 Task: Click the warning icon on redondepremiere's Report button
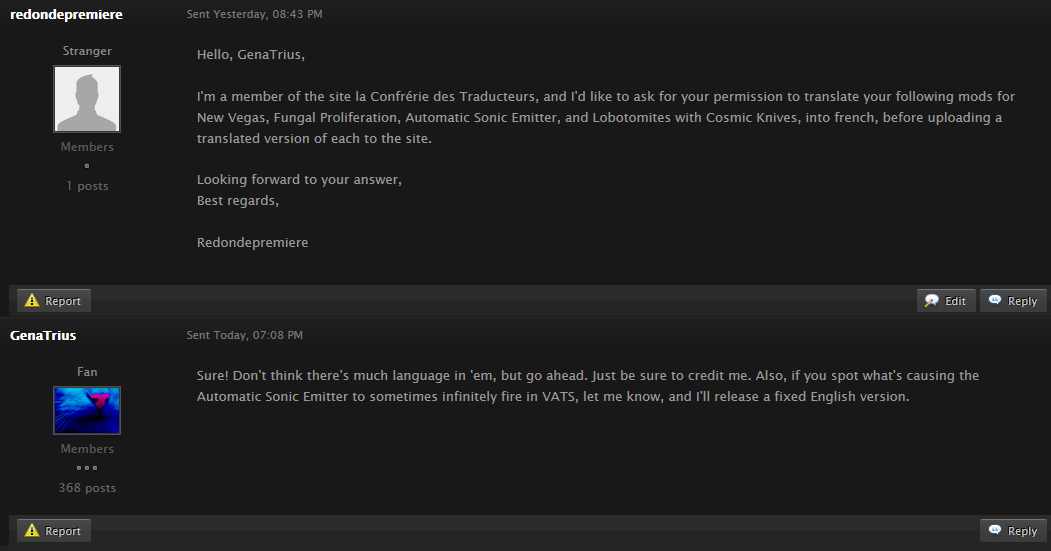[x=32, y=300]
